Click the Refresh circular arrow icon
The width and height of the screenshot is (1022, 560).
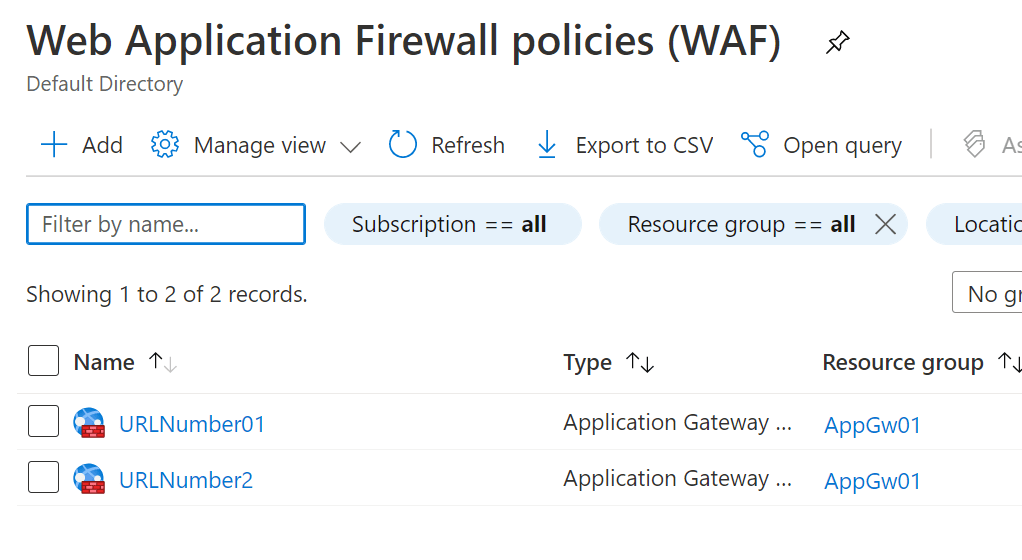[402, 145]
